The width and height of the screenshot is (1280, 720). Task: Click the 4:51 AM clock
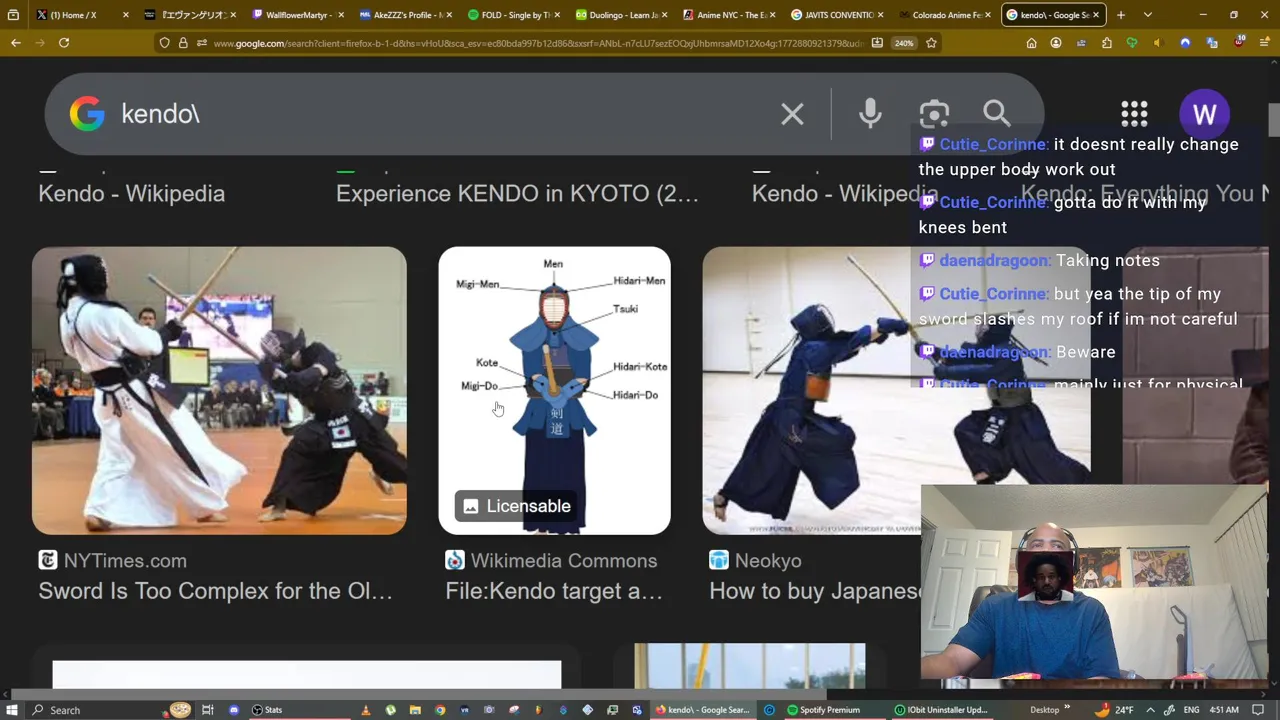pos(1223,710)
